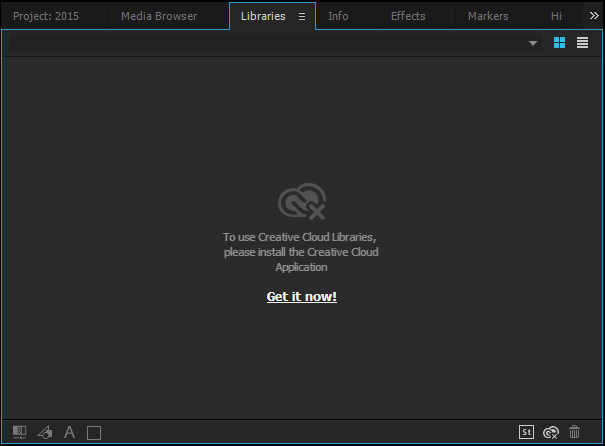Open the Libraries panel menu icon
The image size is (605, 446).
302,17
